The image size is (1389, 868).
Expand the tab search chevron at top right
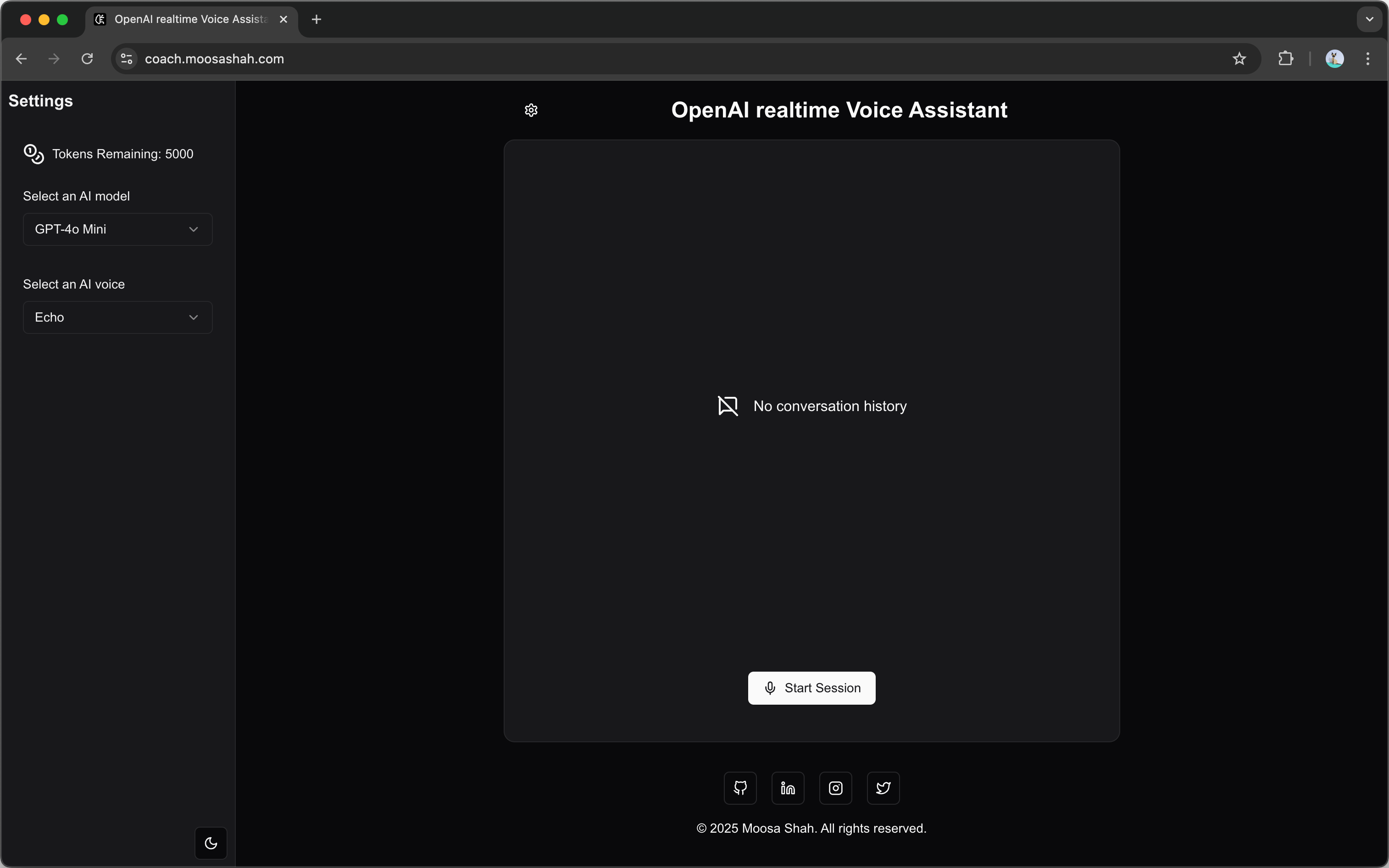coord(1369,20)
